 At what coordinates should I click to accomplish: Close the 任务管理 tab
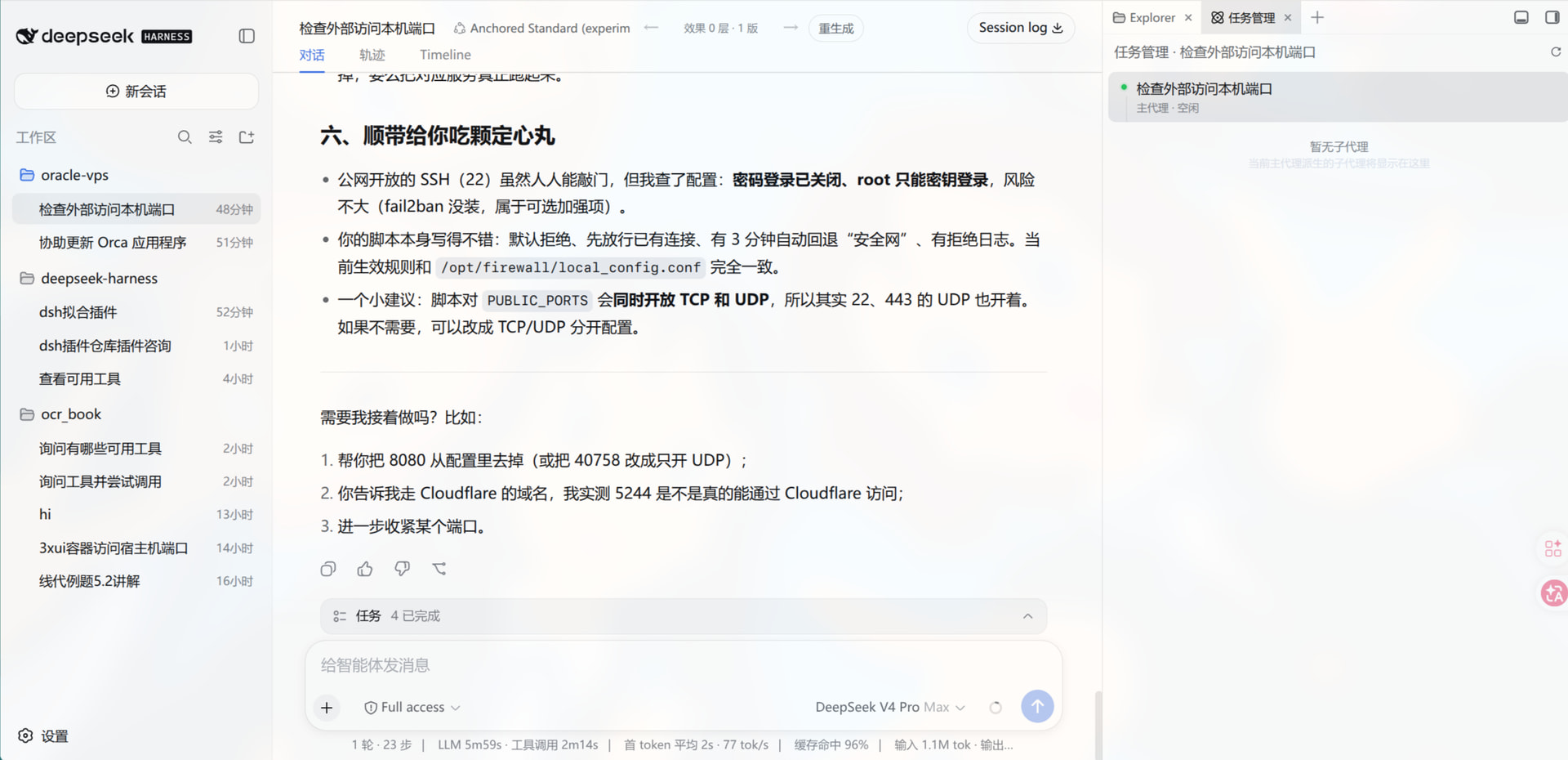tap(1288, 17)
